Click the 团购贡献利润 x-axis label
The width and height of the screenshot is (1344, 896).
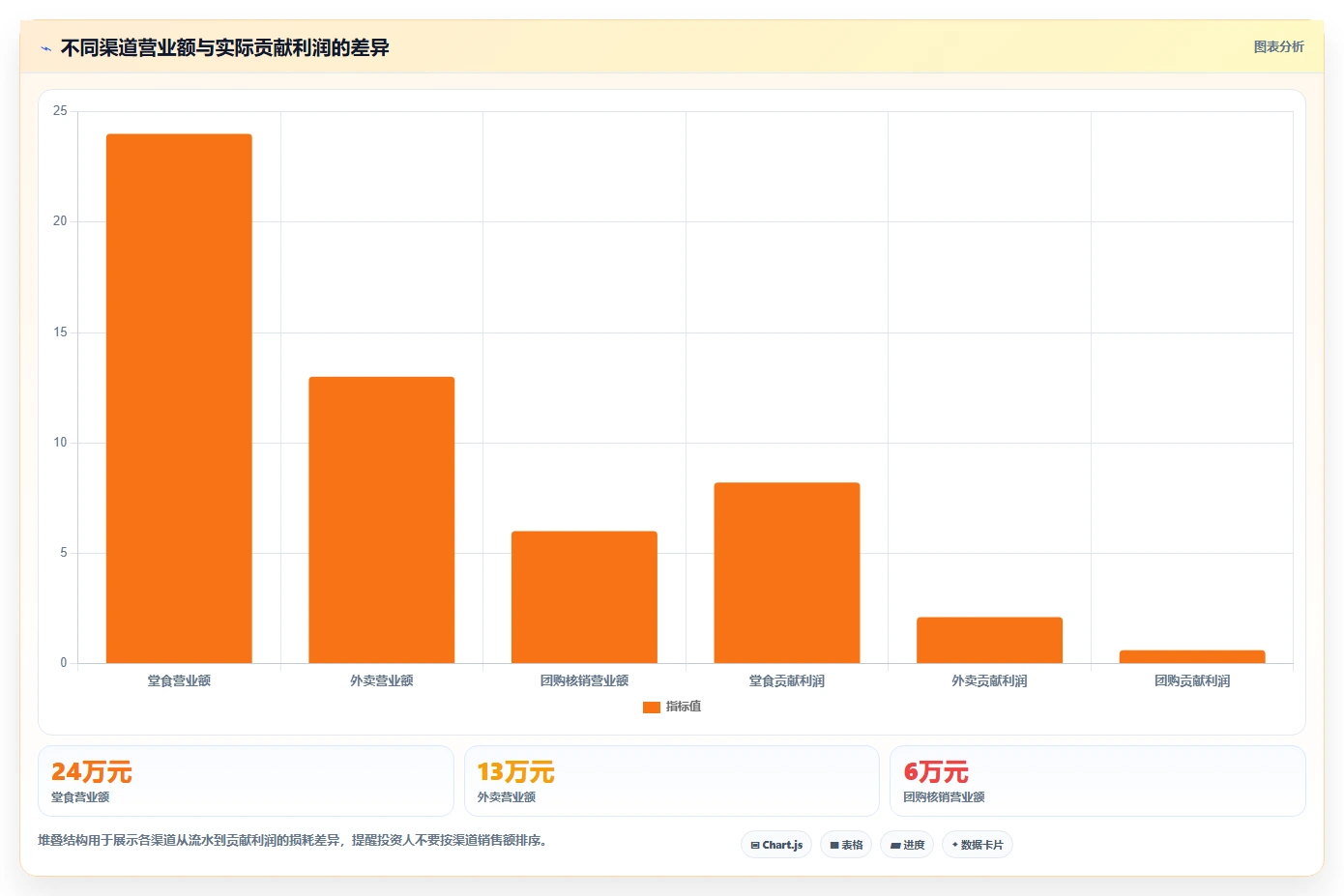[1192, 681]
